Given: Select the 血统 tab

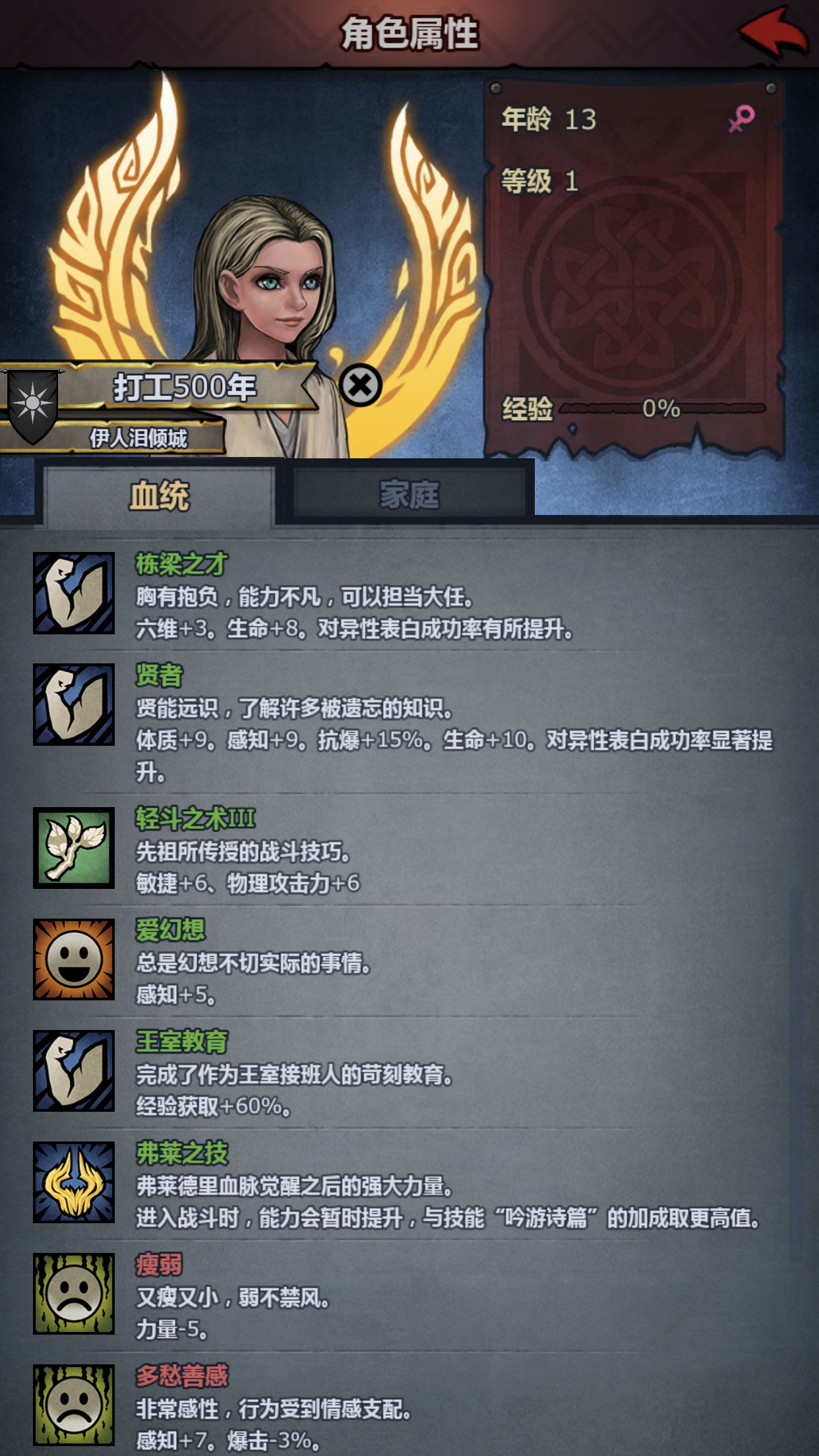Looking at the screenshot, I should point(160,496).
